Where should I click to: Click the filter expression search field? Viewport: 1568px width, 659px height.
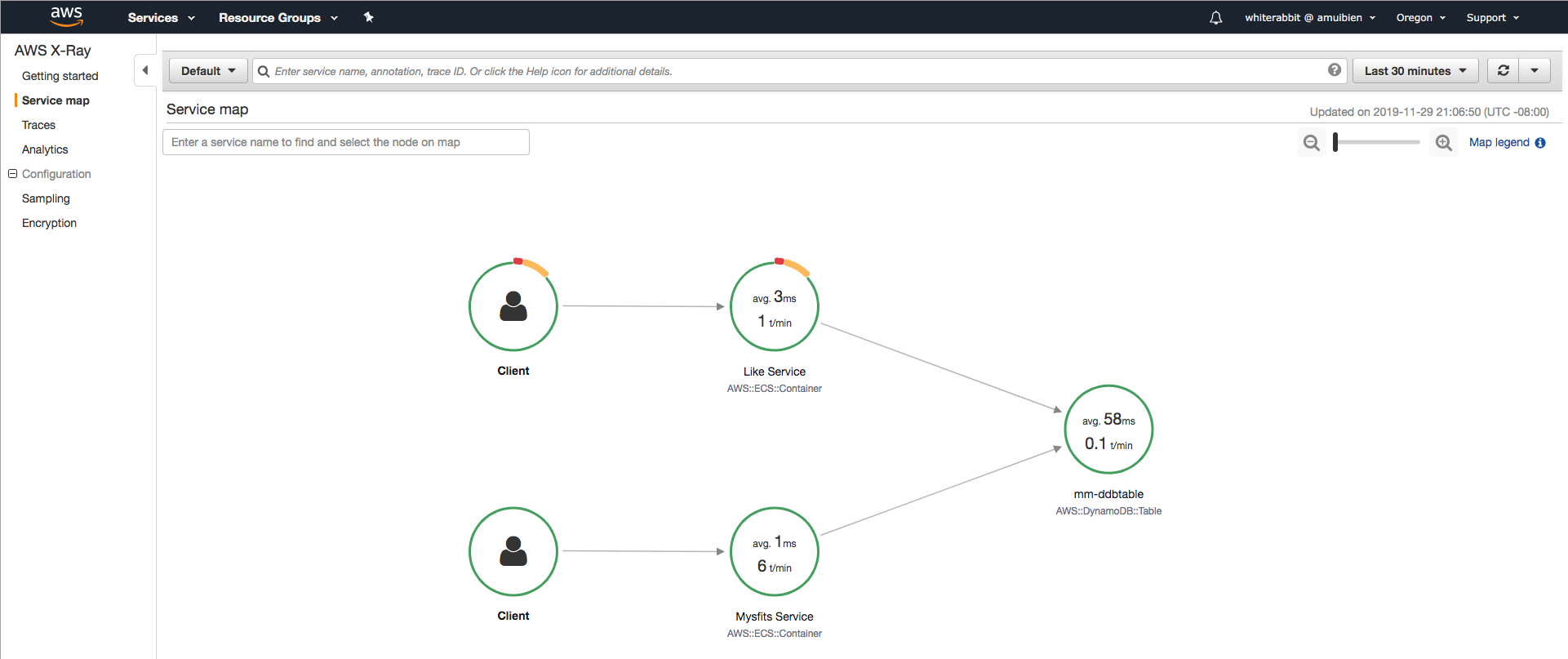(800, 71)
